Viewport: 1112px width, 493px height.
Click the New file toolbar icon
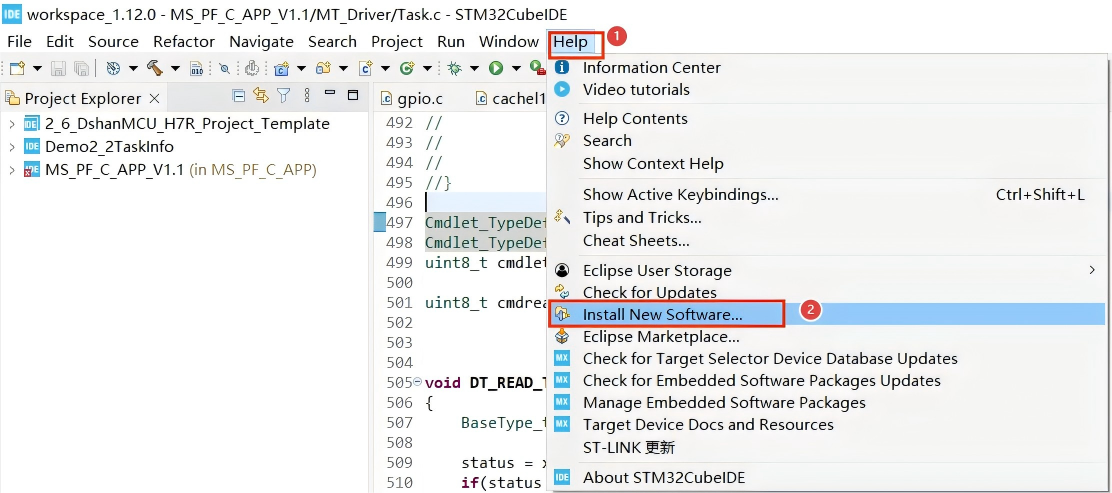coord(18,68)
